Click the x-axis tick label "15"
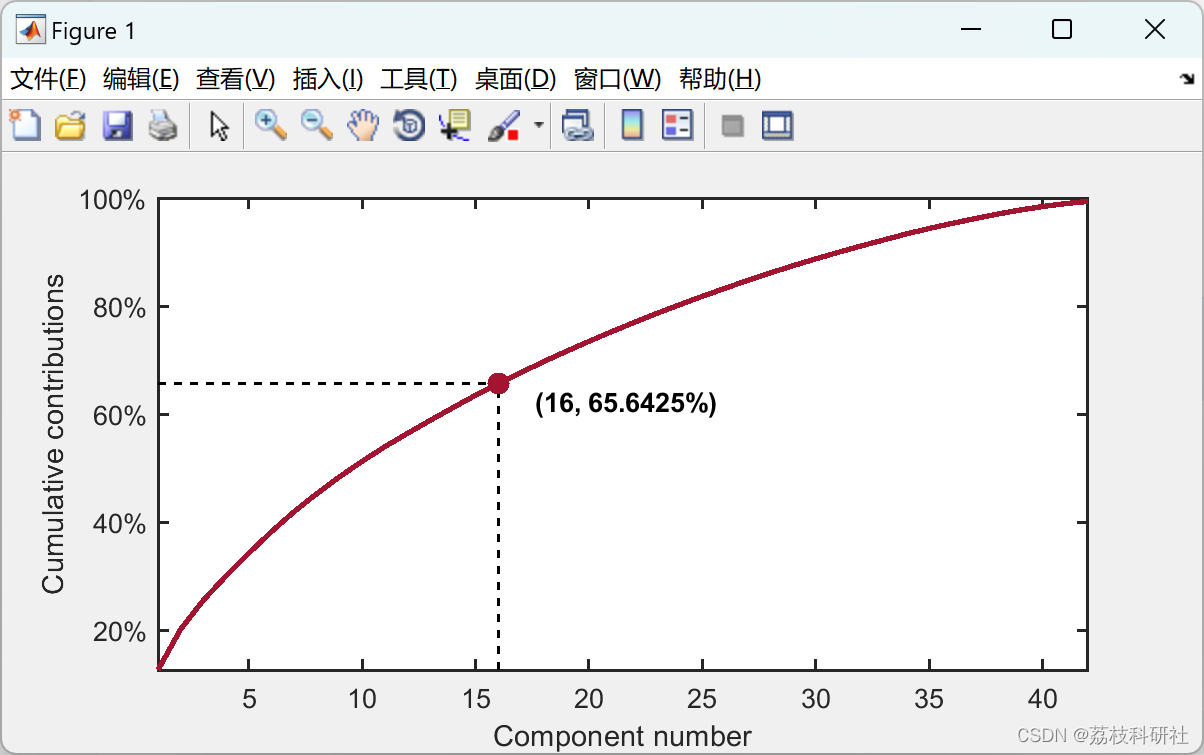 [476, 698]
